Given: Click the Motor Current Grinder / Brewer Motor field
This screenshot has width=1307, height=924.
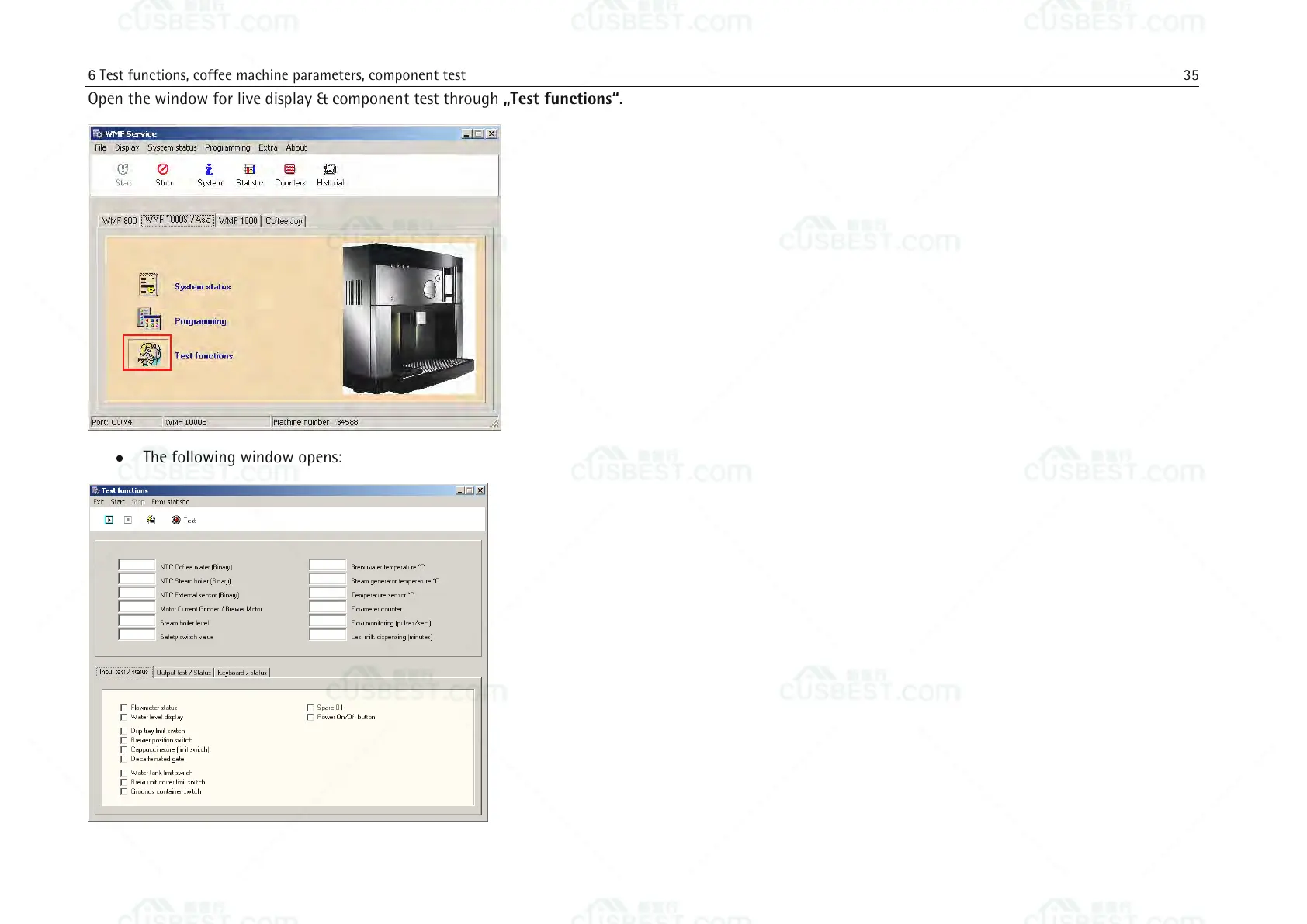Looking at the screenshot, I should click(137, 607).
